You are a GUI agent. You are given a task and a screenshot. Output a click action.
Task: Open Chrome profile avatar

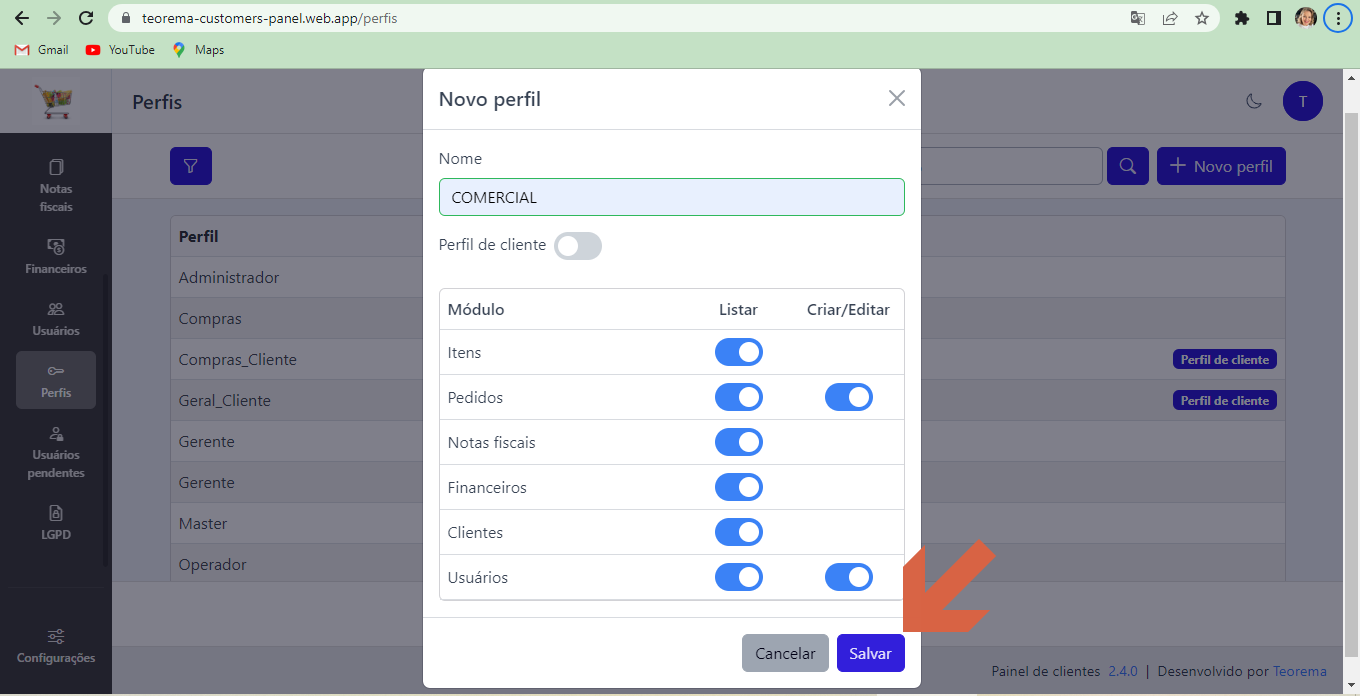[1306, 18]
